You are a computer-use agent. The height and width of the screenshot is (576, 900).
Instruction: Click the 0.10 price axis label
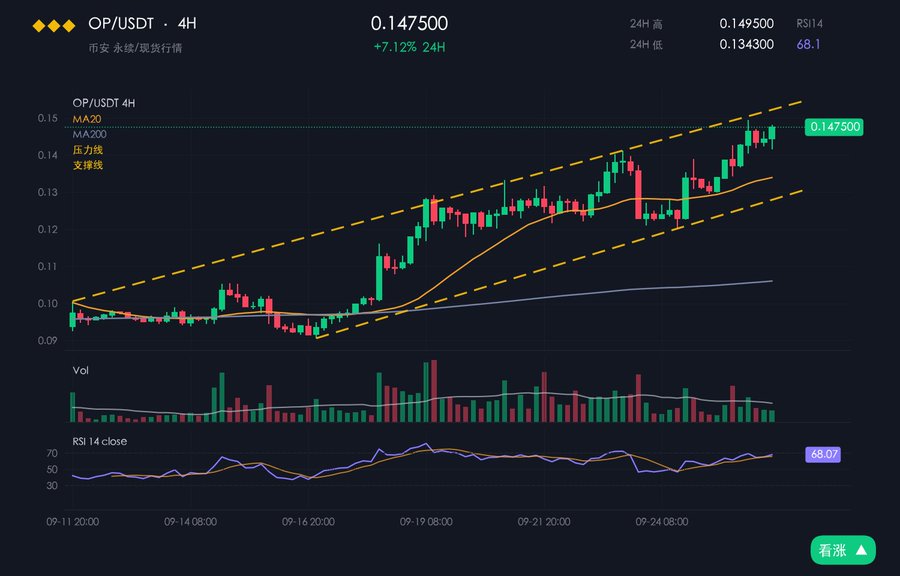[48, 303]
